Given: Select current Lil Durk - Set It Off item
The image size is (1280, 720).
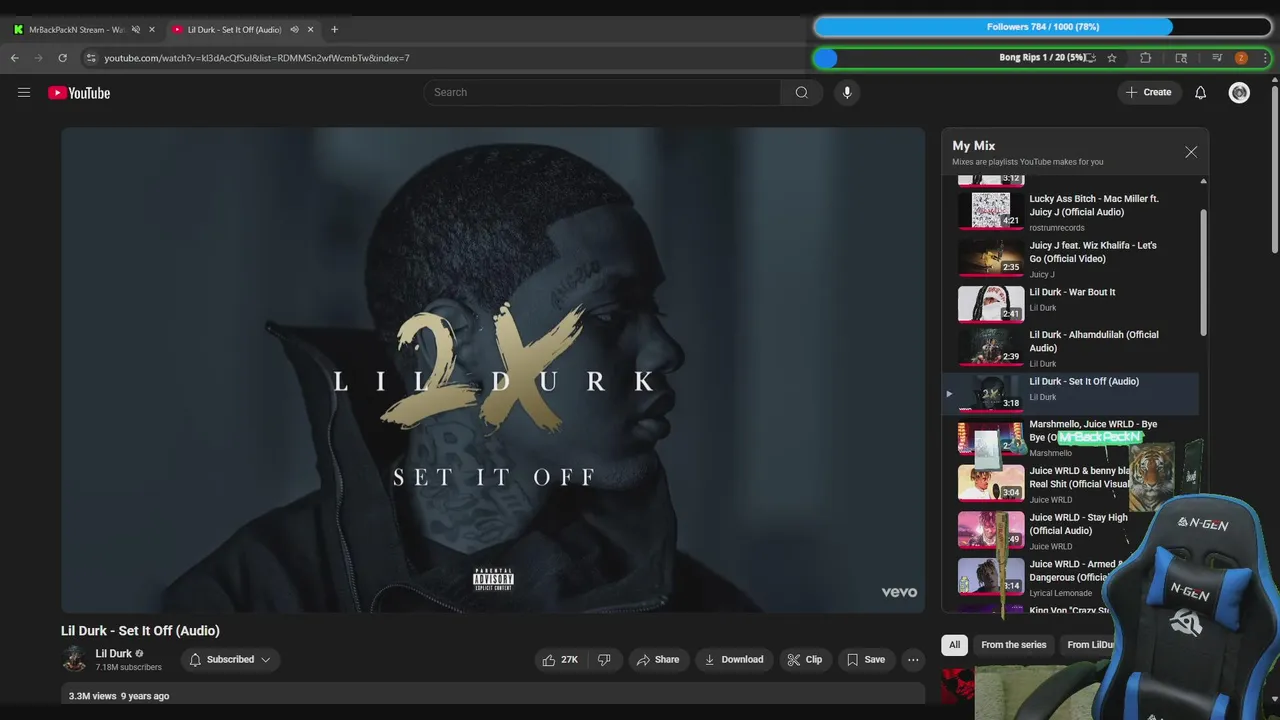Looking at the screenshot, I should pos(1071,394).
